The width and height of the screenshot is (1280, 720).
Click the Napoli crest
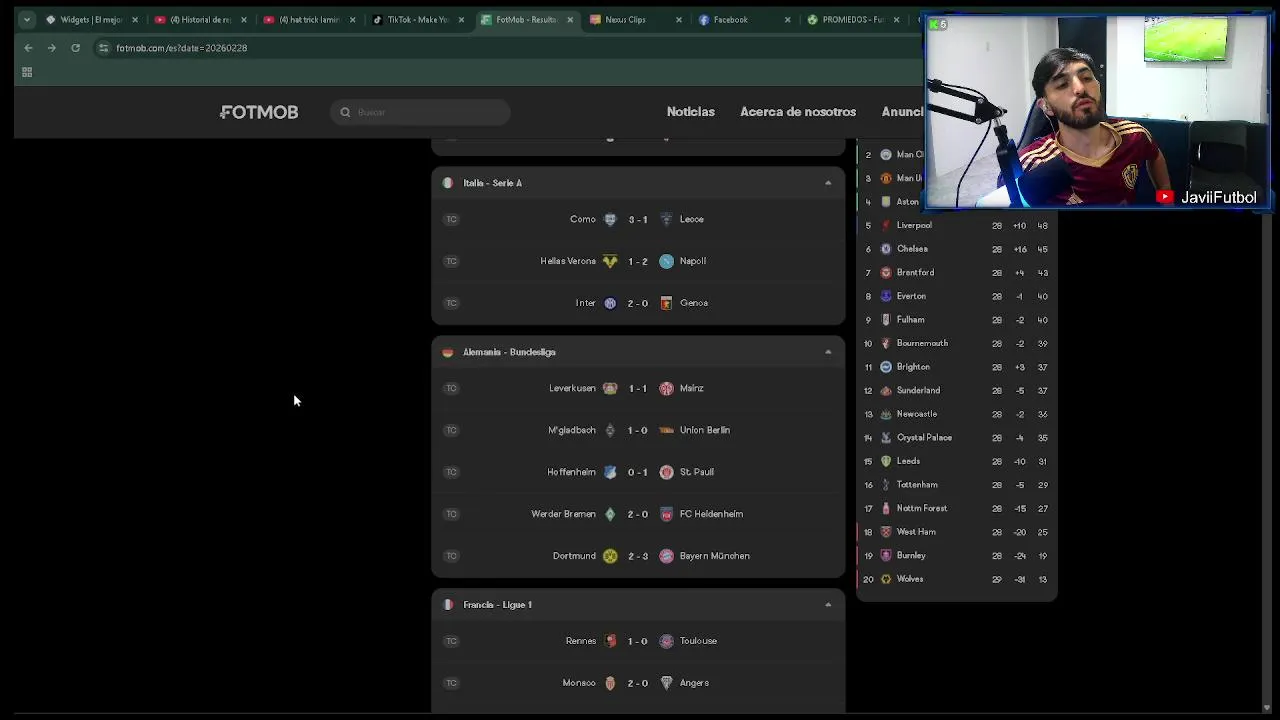666,261
